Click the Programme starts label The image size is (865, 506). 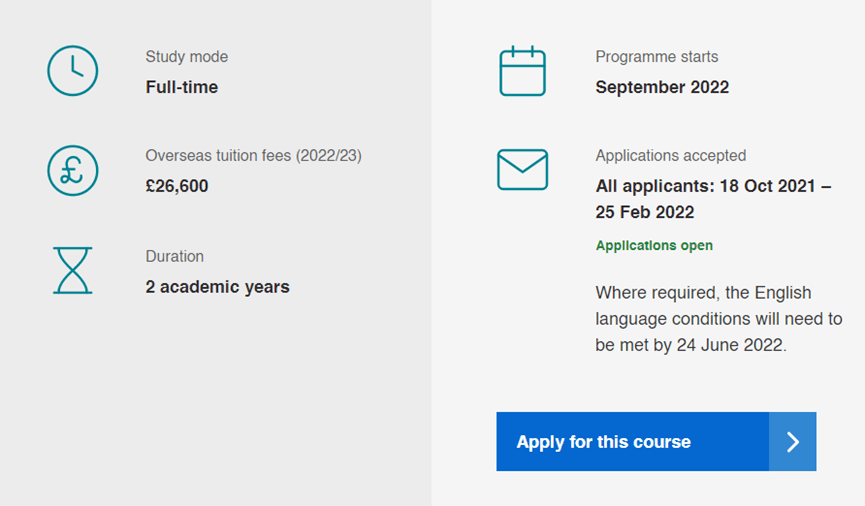click(657, 57)
